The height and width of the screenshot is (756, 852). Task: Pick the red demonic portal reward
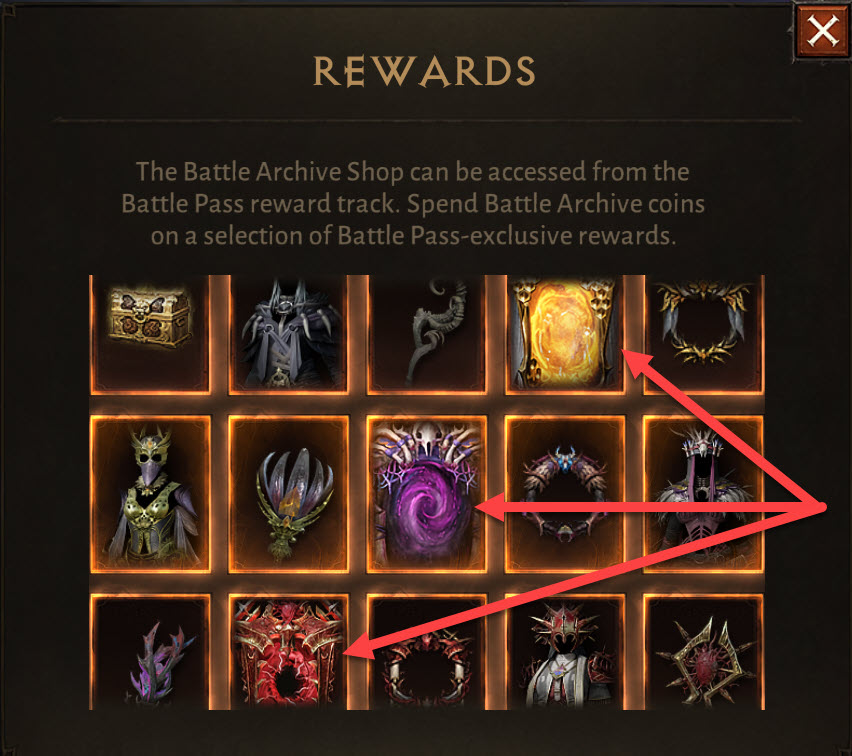(x=289, y=652)
